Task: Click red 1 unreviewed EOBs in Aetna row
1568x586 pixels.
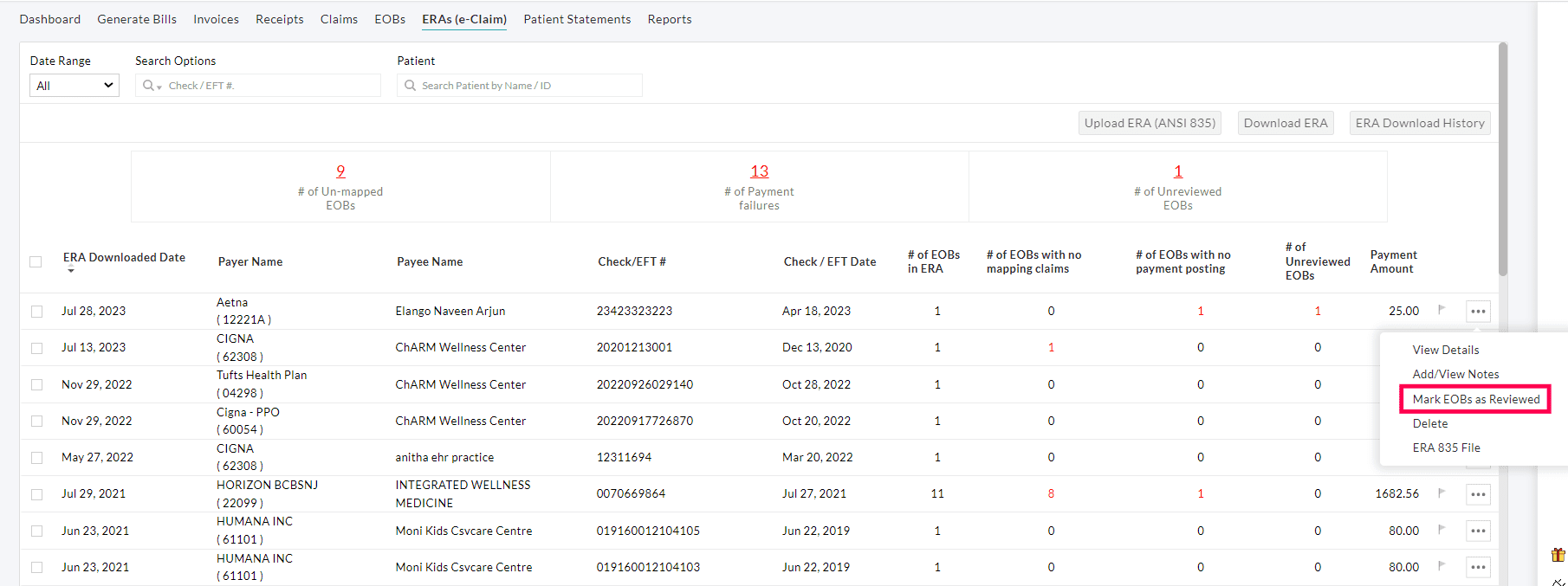Action: coord(1318,311)
